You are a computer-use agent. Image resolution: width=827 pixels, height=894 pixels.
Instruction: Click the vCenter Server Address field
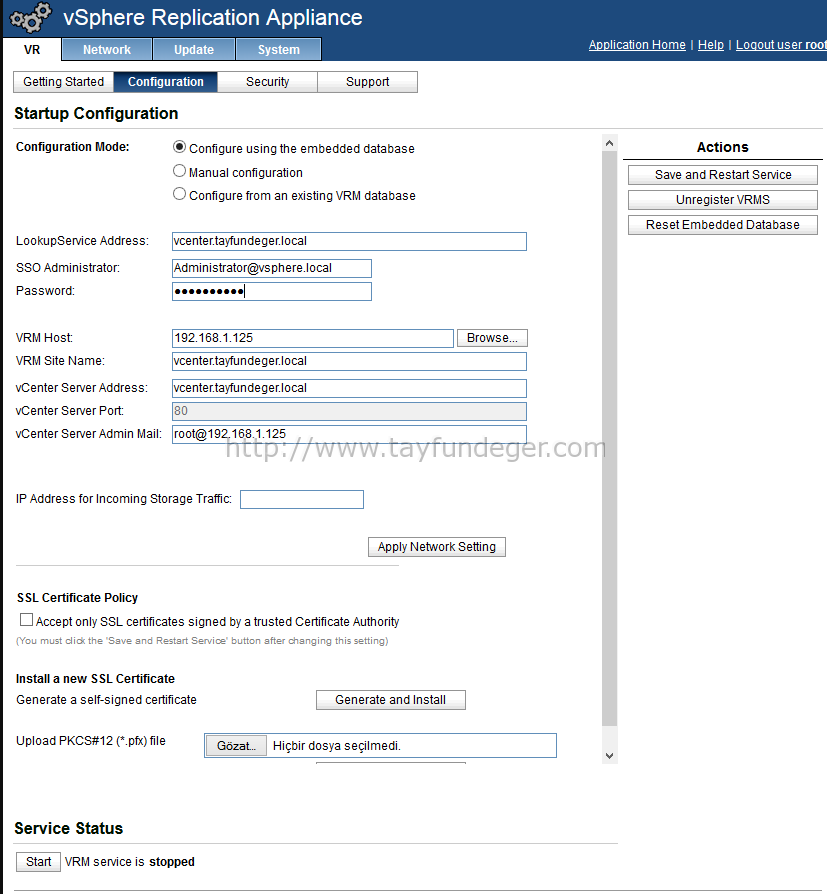coord(349,388)
